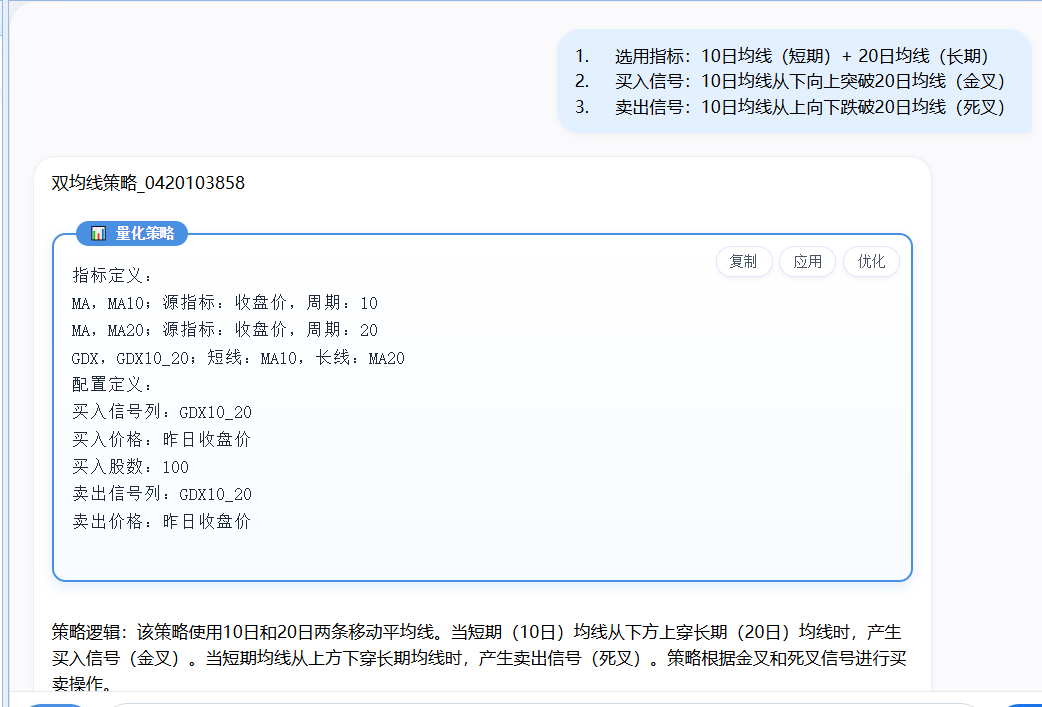Click the text 买入价格：昨日收盘价

click(x=161, y=439)
